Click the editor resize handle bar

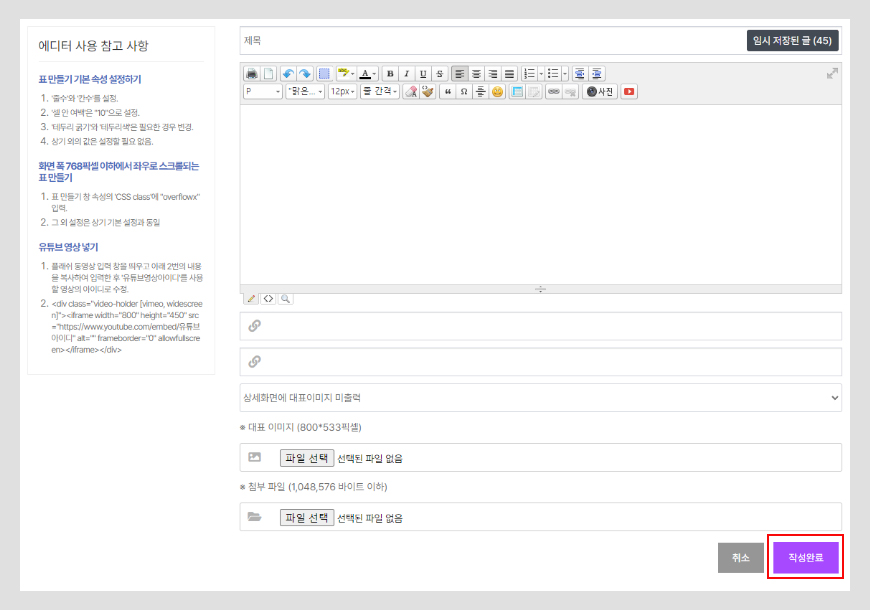point(540,289)
